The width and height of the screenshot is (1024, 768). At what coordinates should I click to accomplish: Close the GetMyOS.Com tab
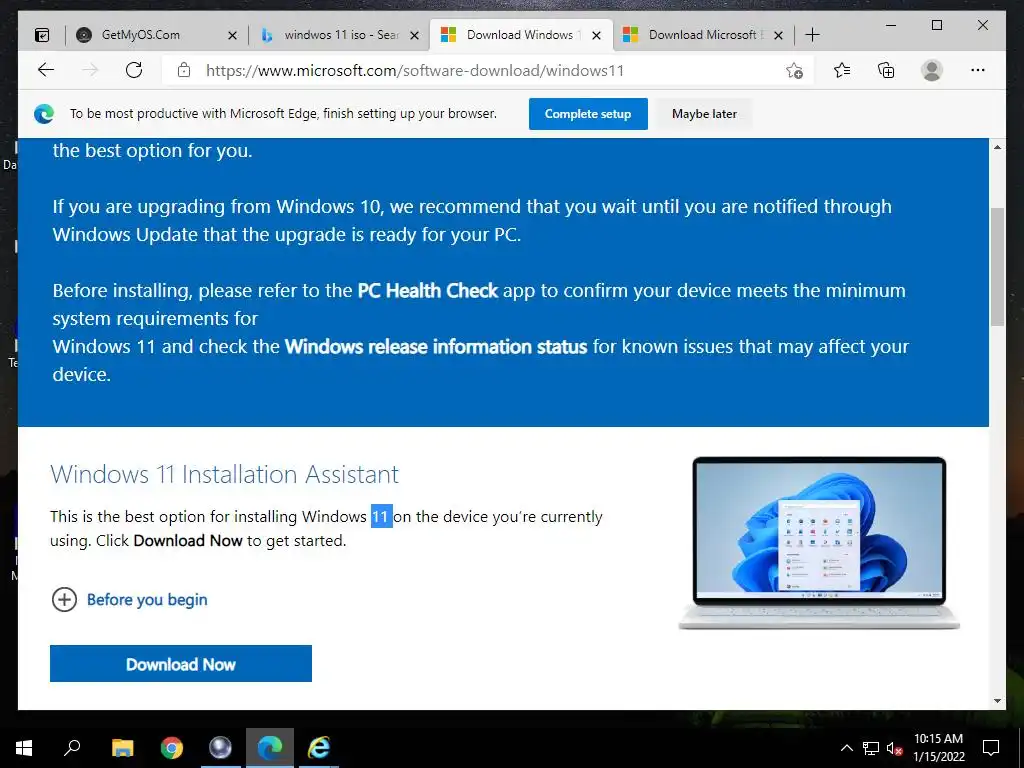coord(232,35)
